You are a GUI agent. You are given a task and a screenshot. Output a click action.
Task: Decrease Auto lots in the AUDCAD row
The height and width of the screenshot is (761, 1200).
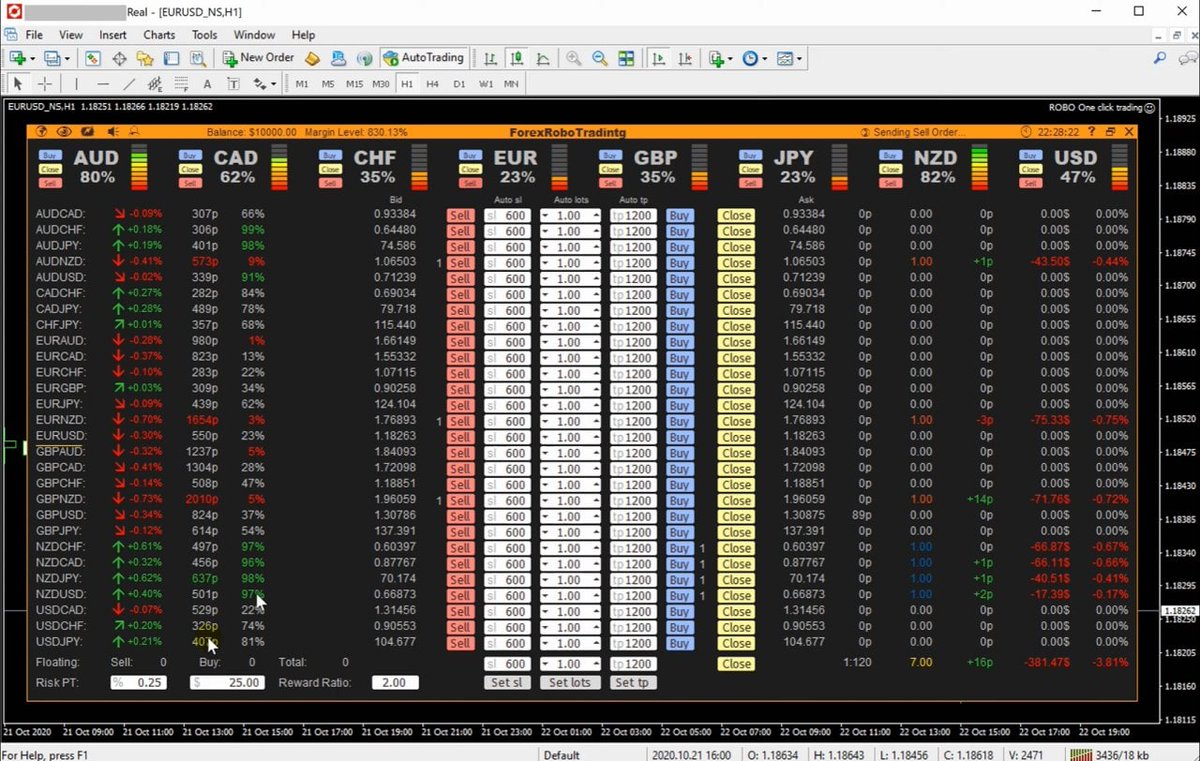[x=546, y=215]
